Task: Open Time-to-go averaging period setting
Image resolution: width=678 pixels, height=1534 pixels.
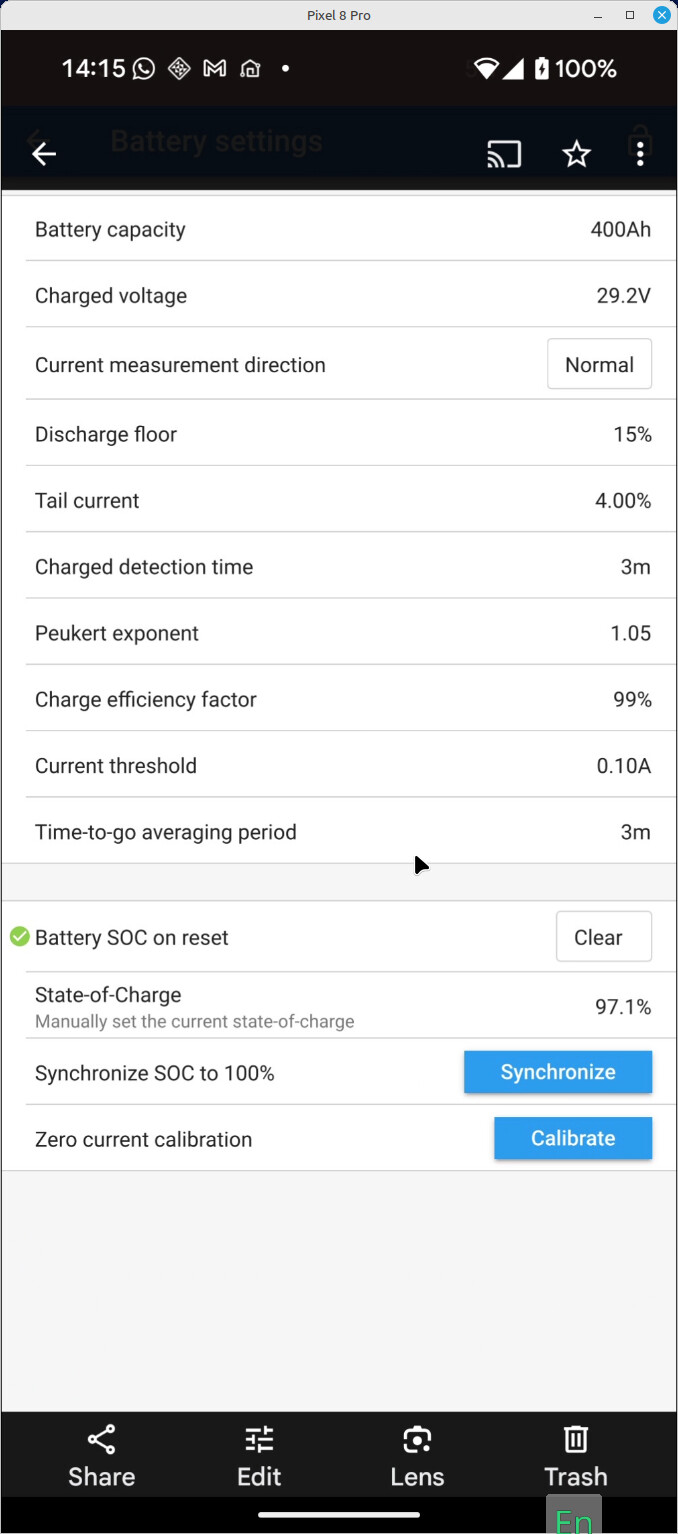Action: [339, 832]
